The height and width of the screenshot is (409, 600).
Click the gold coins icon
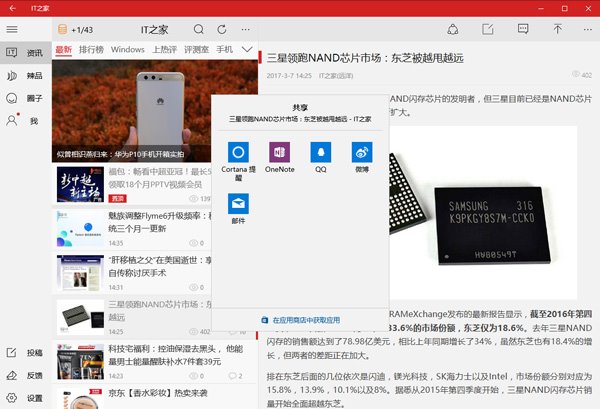(62, 29)
